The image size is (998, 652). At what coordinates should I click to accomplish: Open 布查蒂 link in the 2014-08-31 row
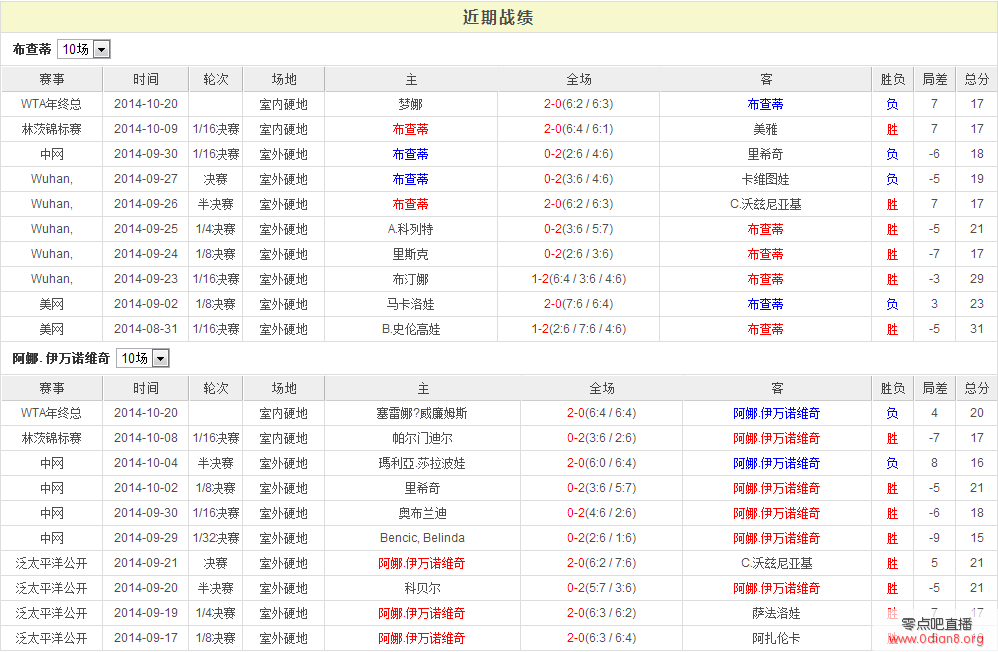[766, 329]
